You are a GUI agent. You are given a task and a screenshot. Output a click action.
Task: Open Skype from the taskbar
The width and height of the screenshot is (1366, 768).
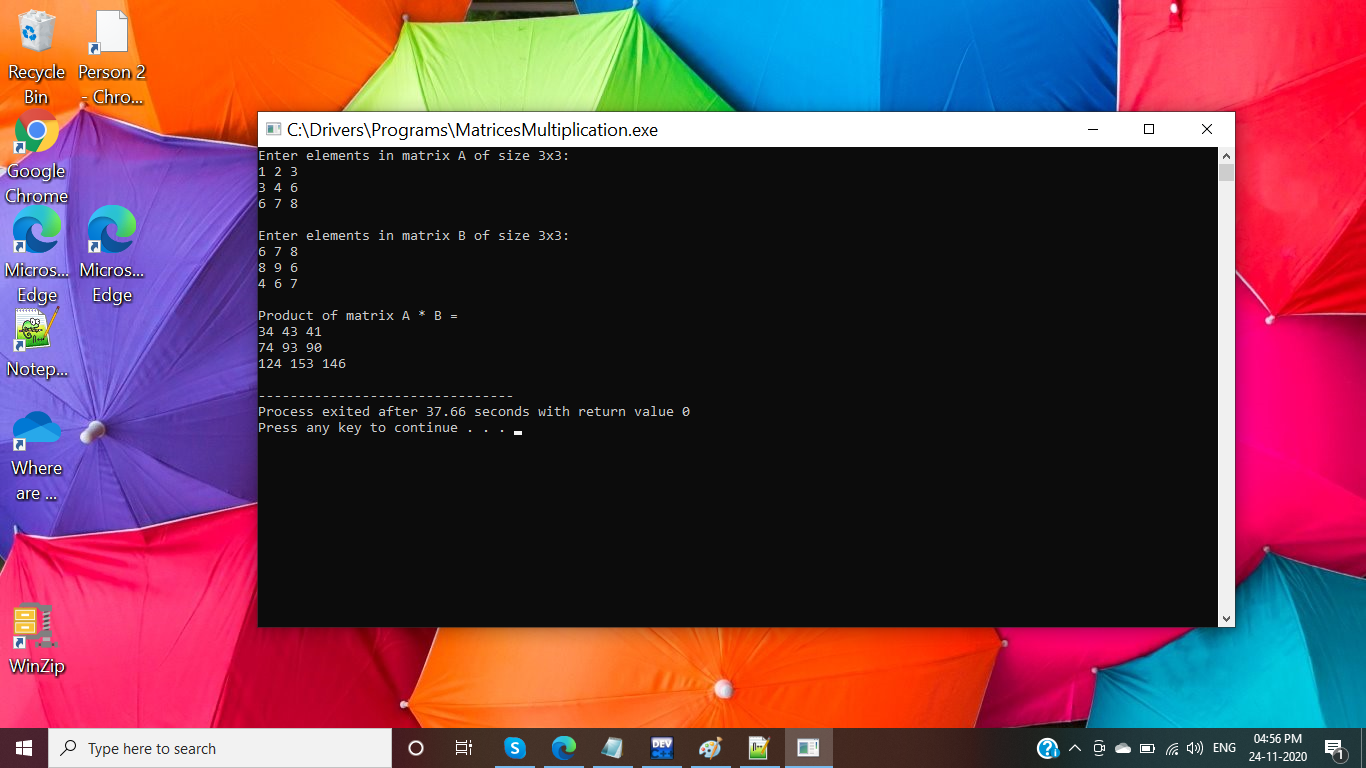[515, 748]
